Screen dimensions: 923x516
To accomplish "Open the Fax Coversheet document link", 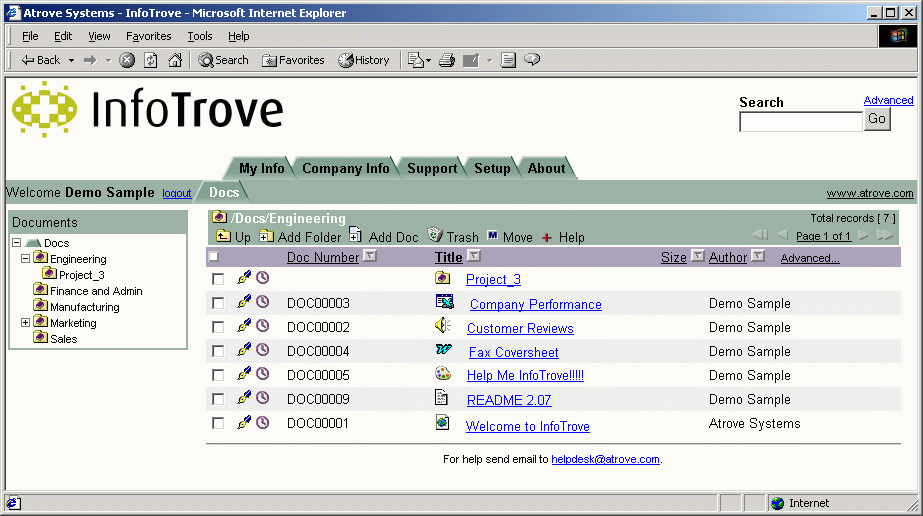I will (x=513, y=352).
